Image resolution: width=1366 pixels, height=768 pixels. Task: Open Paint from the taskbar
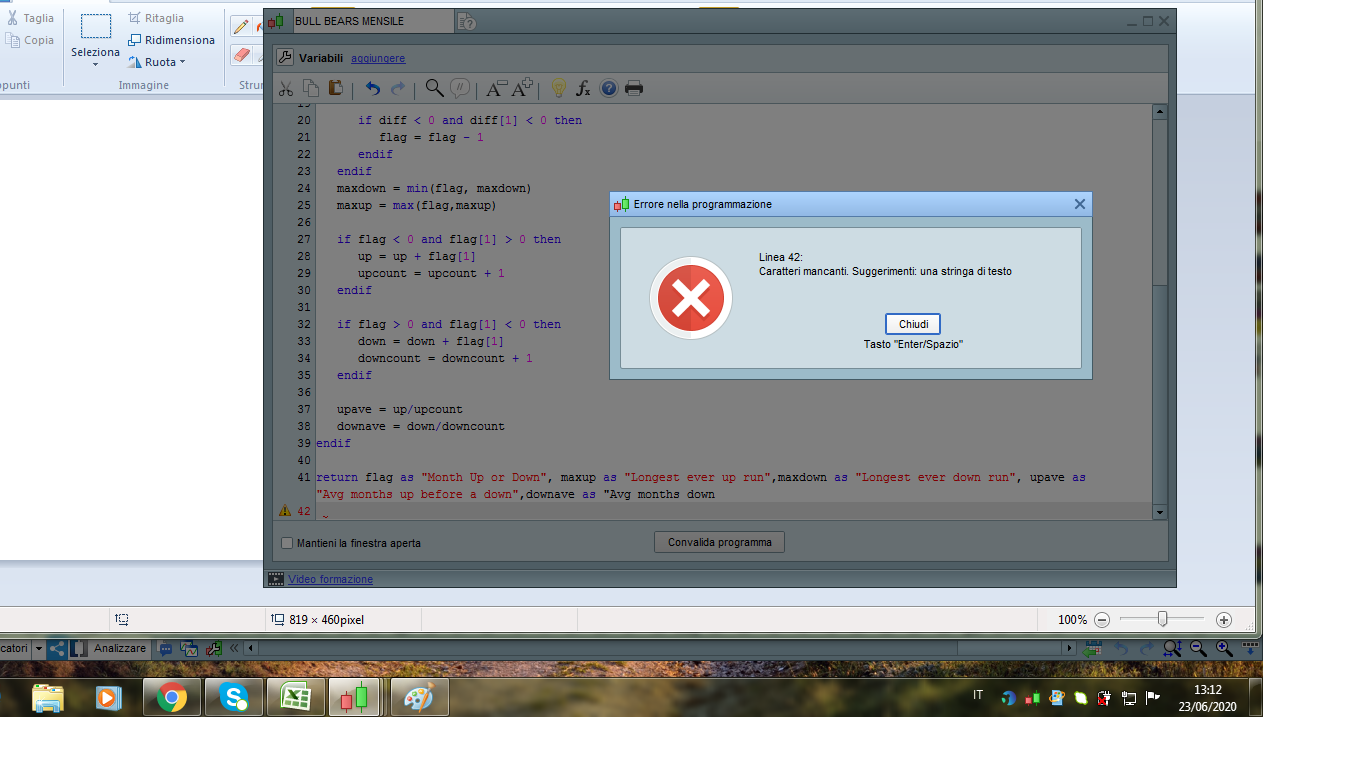coord(419,697)
